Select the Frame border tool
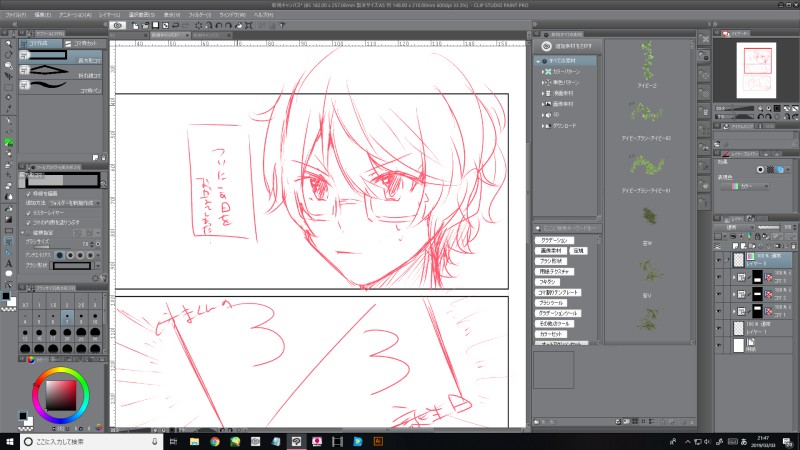 click(8, 241)
